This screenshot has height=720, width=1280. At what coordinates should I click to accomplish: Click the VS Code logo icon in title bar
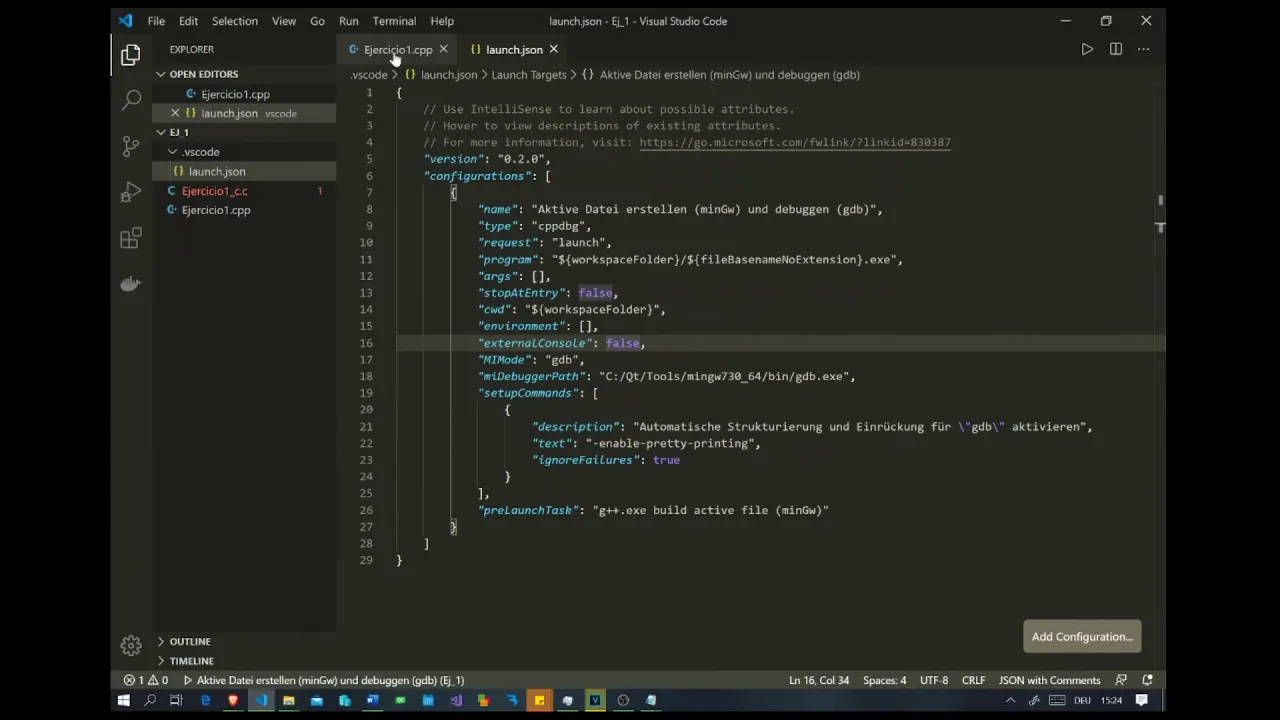pyautogui.click(x=125, y=21)
